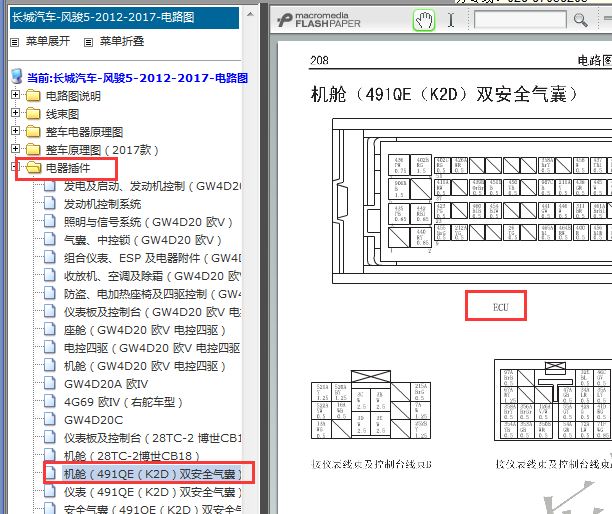Select highlighted 机舱（491QE（K2D）双安全气囊）item
The height and width of the screenshot is (514, 612).
pyautogui.click(x=153, y=474)
